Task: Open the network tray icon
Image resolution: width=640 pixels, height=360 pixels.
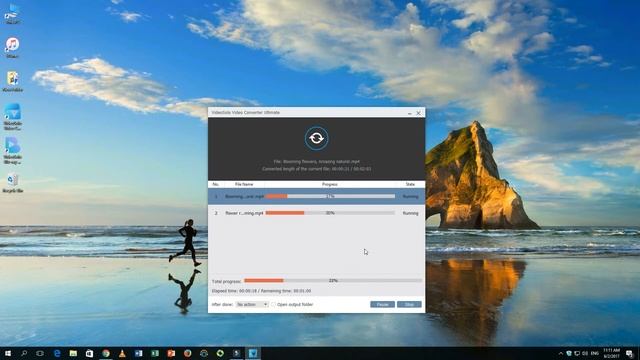Action: pos(577,353)
